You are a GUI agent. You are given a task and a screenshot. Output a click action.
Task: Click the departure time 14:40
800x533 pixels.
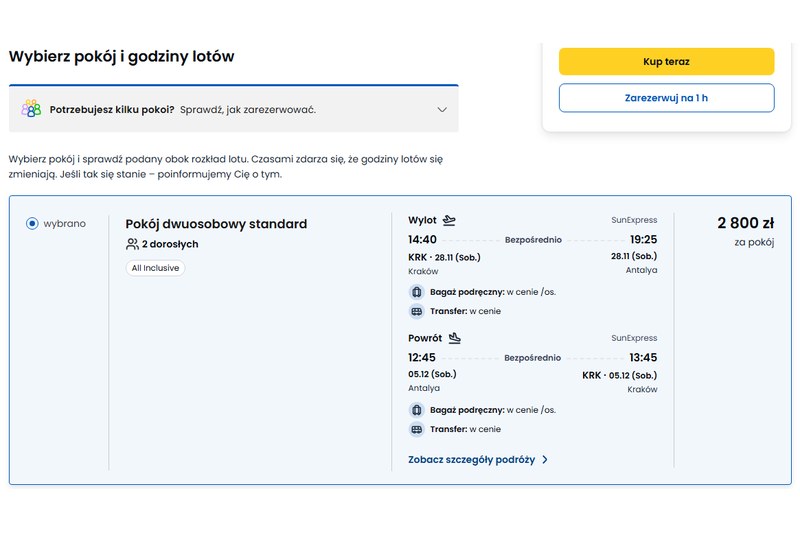pyautogui.click(x=422, y=240)
